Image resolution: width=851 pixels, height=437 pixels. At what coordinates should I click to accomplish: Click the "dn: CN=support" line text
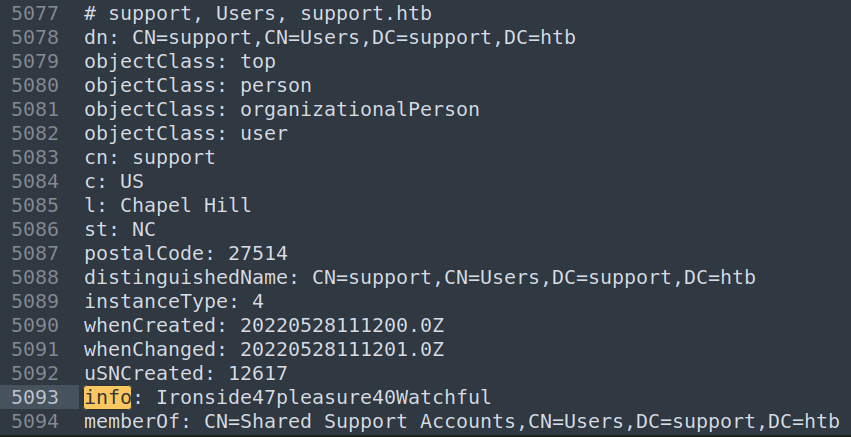pyautogui.click(x=329, y=38)
